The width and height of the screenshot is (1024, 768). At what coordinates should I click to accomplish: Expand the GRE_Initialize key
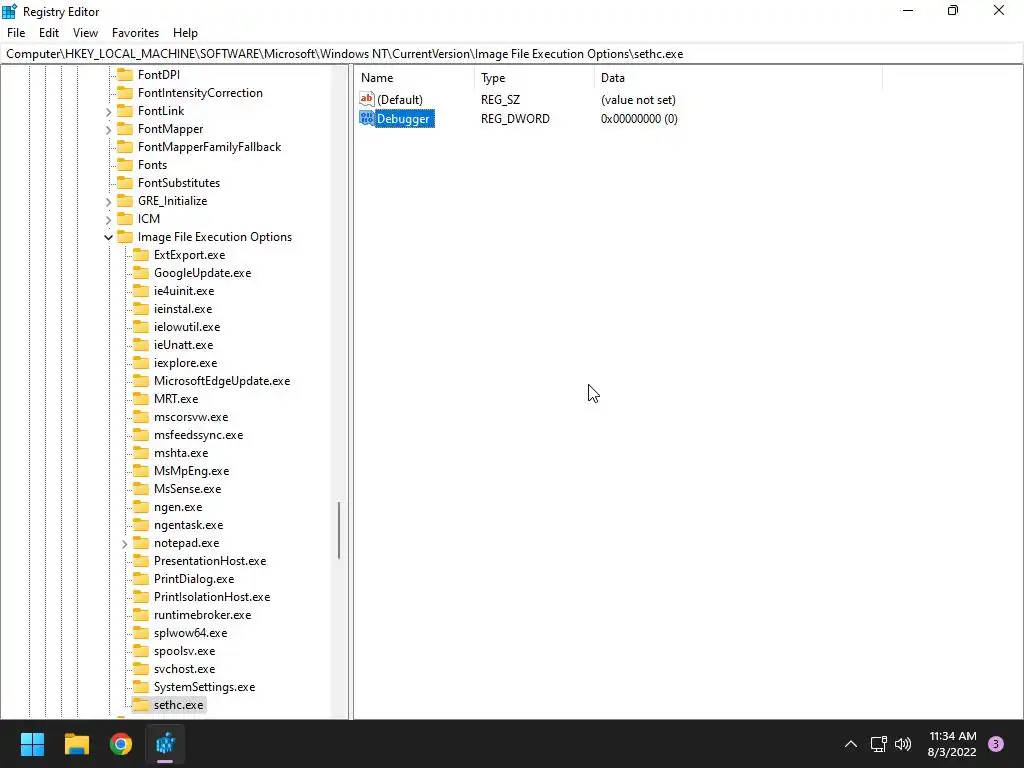click(108, 202)
